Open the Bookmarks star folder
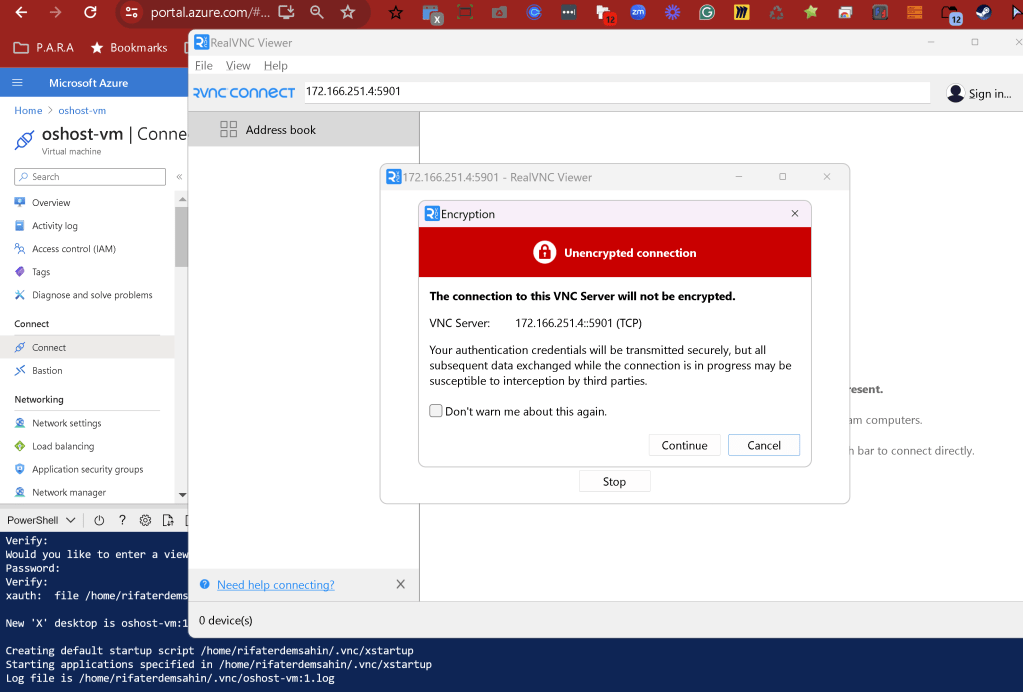 [x=129, y=48]
